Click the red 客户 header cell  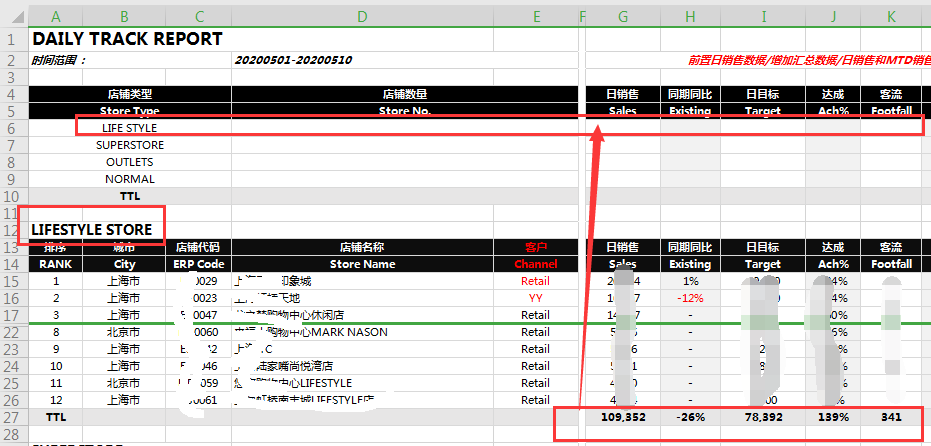pyautogui.click(x=536, y=247)
